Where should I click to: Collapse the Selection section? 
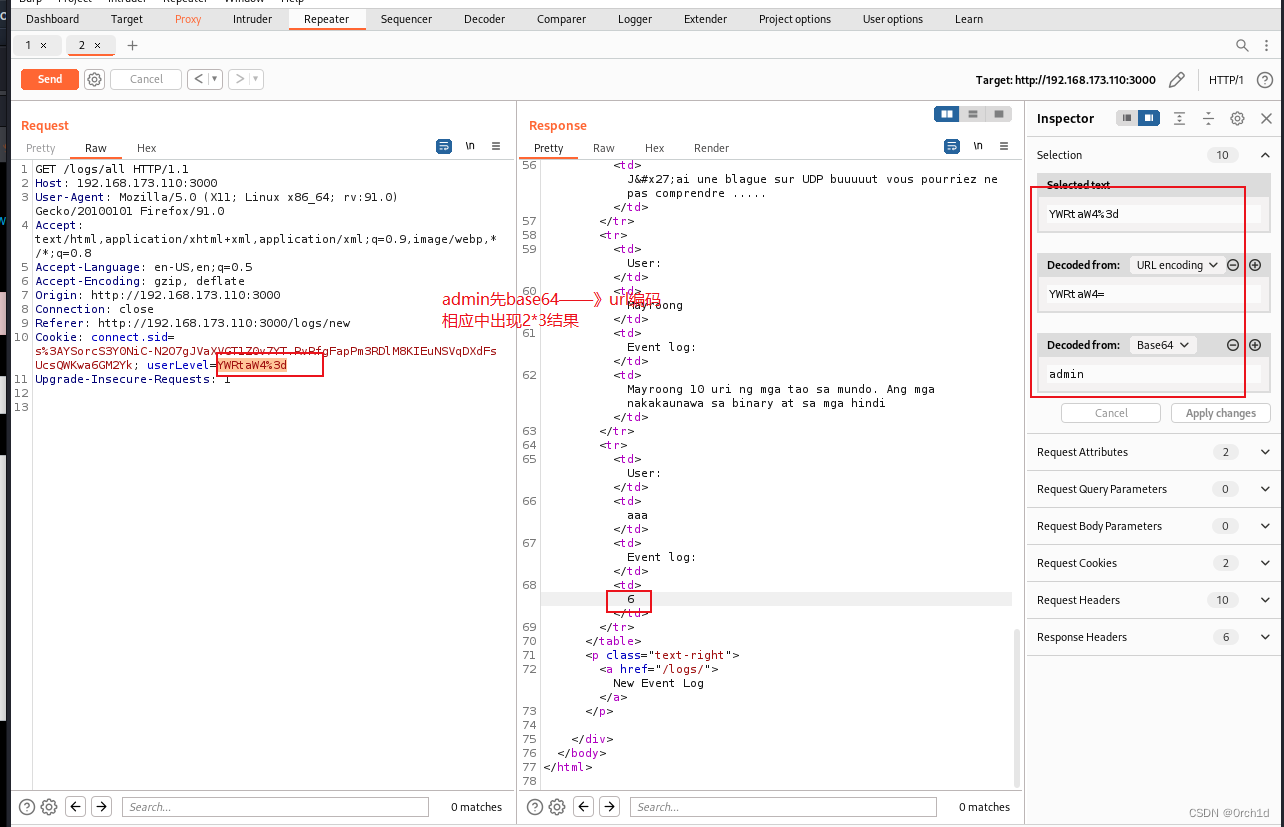[x=1265, y=155]
